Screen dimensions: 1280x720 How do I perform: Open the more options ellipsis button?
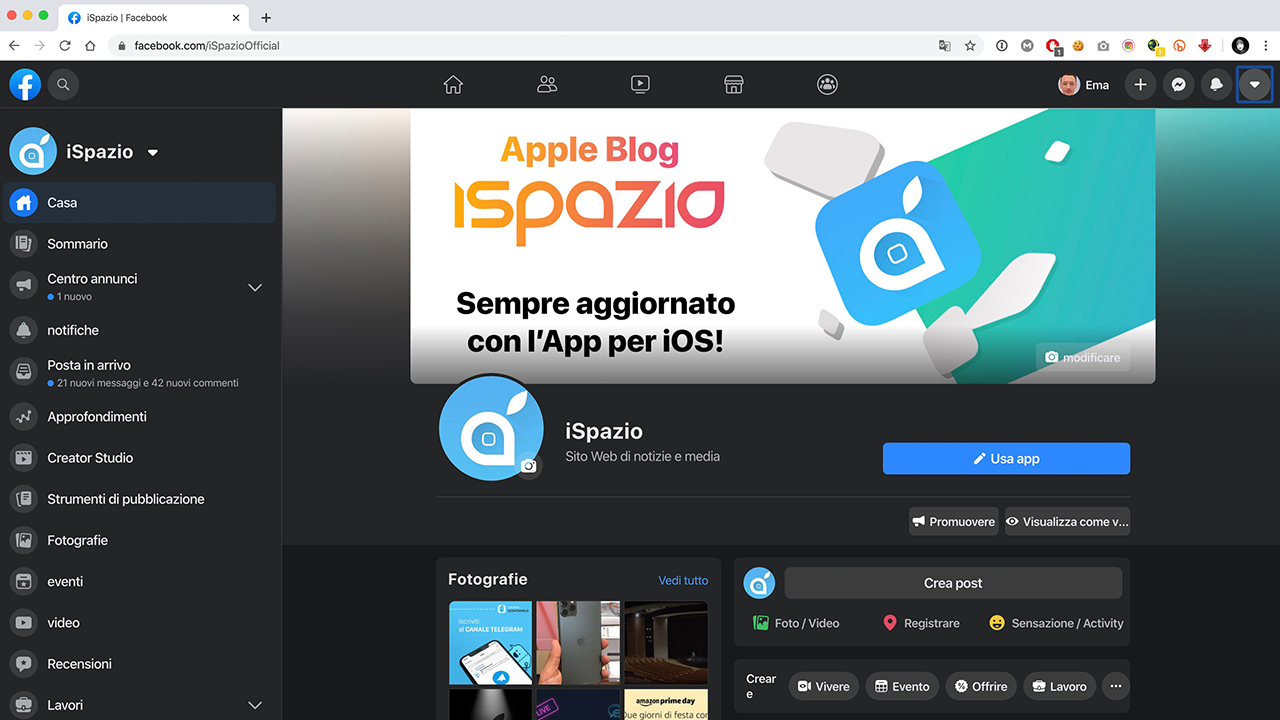click(1116, 686)
